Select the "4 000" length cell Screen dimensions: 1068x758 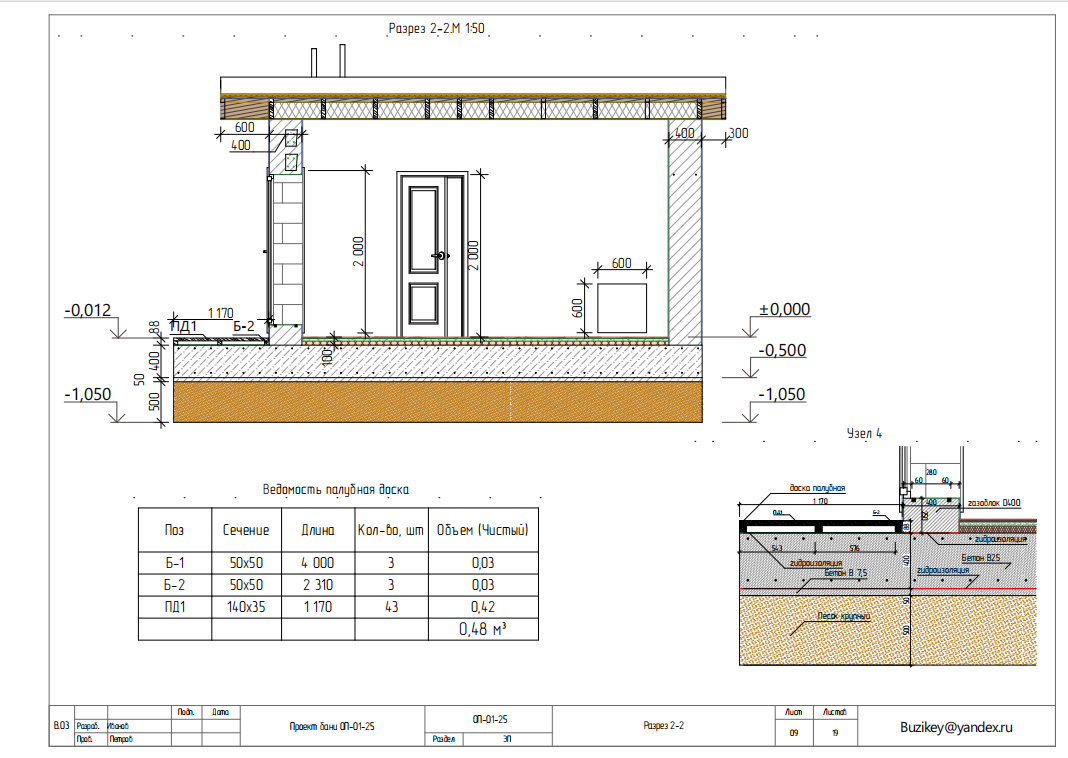click(317, 563)
